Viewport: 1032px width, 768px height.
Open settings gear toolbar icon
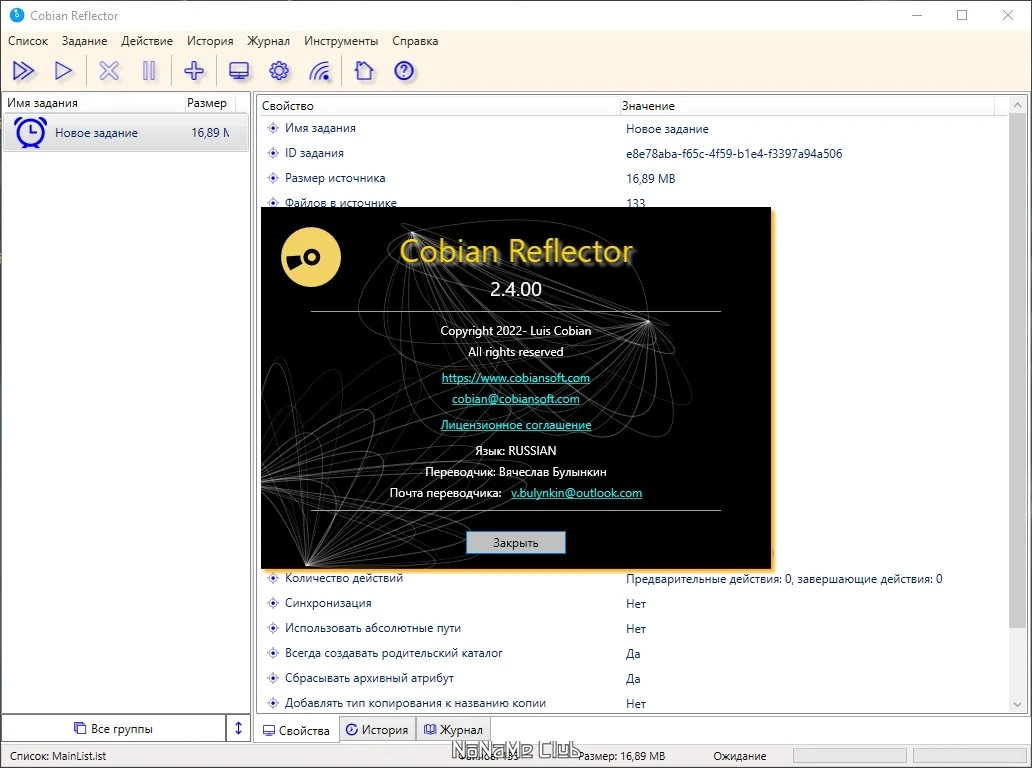tap(279, 70)
